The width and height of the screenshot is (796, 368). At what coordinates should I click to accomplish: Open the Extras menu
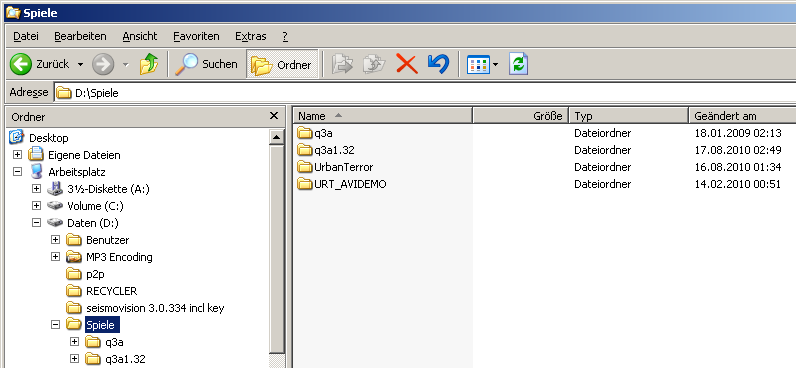click(251, 37)
